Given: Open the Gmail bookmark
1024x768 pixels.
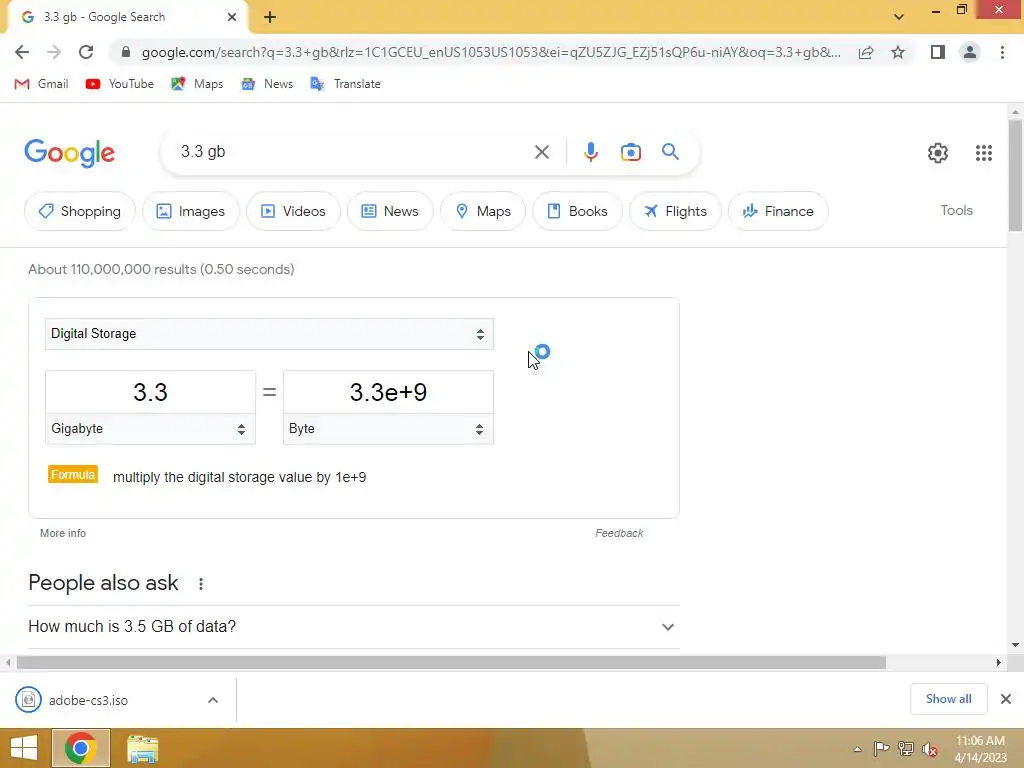Looking at the screenshot, I should coord(41,84).
